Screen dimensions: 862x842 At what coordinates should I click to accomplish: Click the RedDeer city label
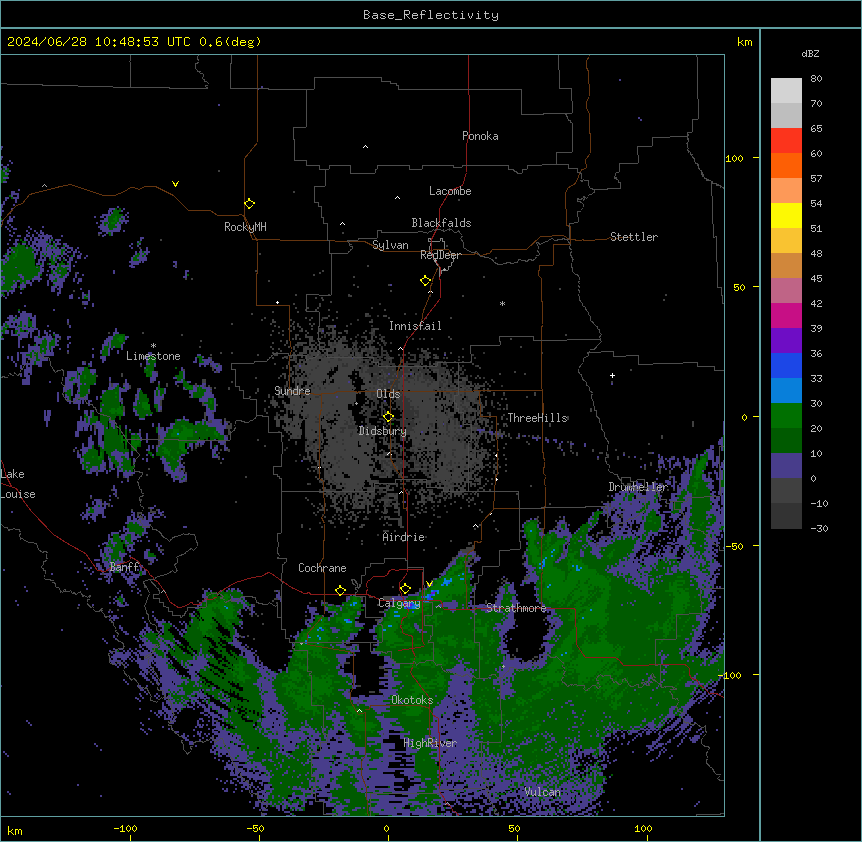point(440,255)
